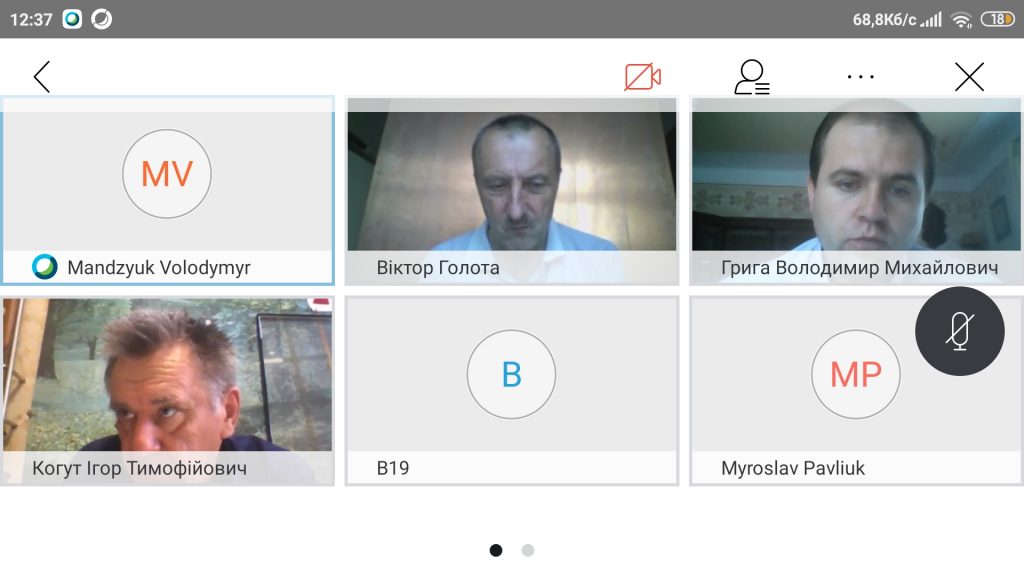The height and width of the screenshot is (576, 1024).
Task: Select Віктор Голота video tile
Action: pos(512,191)
